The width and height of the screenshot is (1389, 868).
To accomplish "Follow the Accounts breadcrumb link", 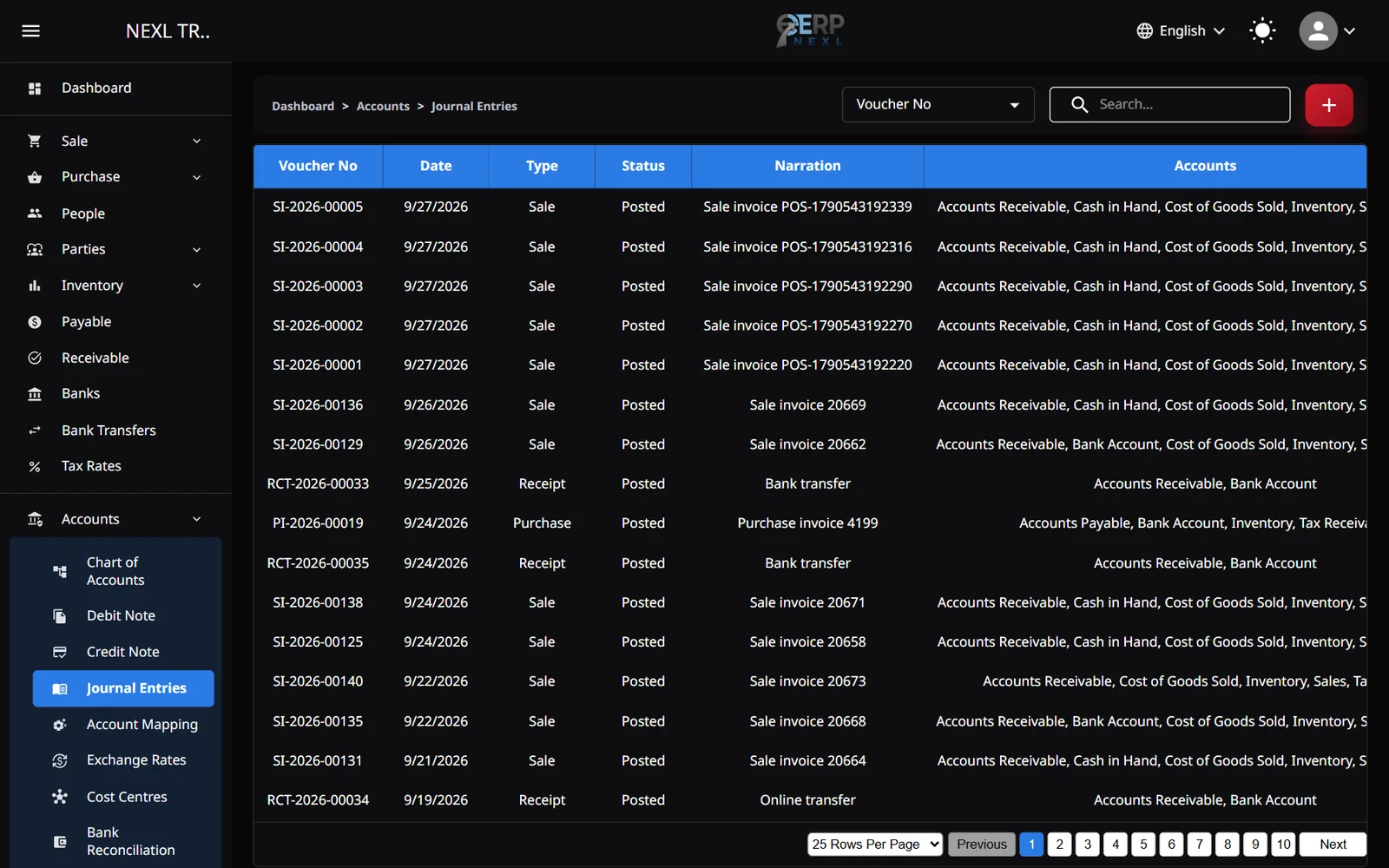I will click(x=383, y=107).
